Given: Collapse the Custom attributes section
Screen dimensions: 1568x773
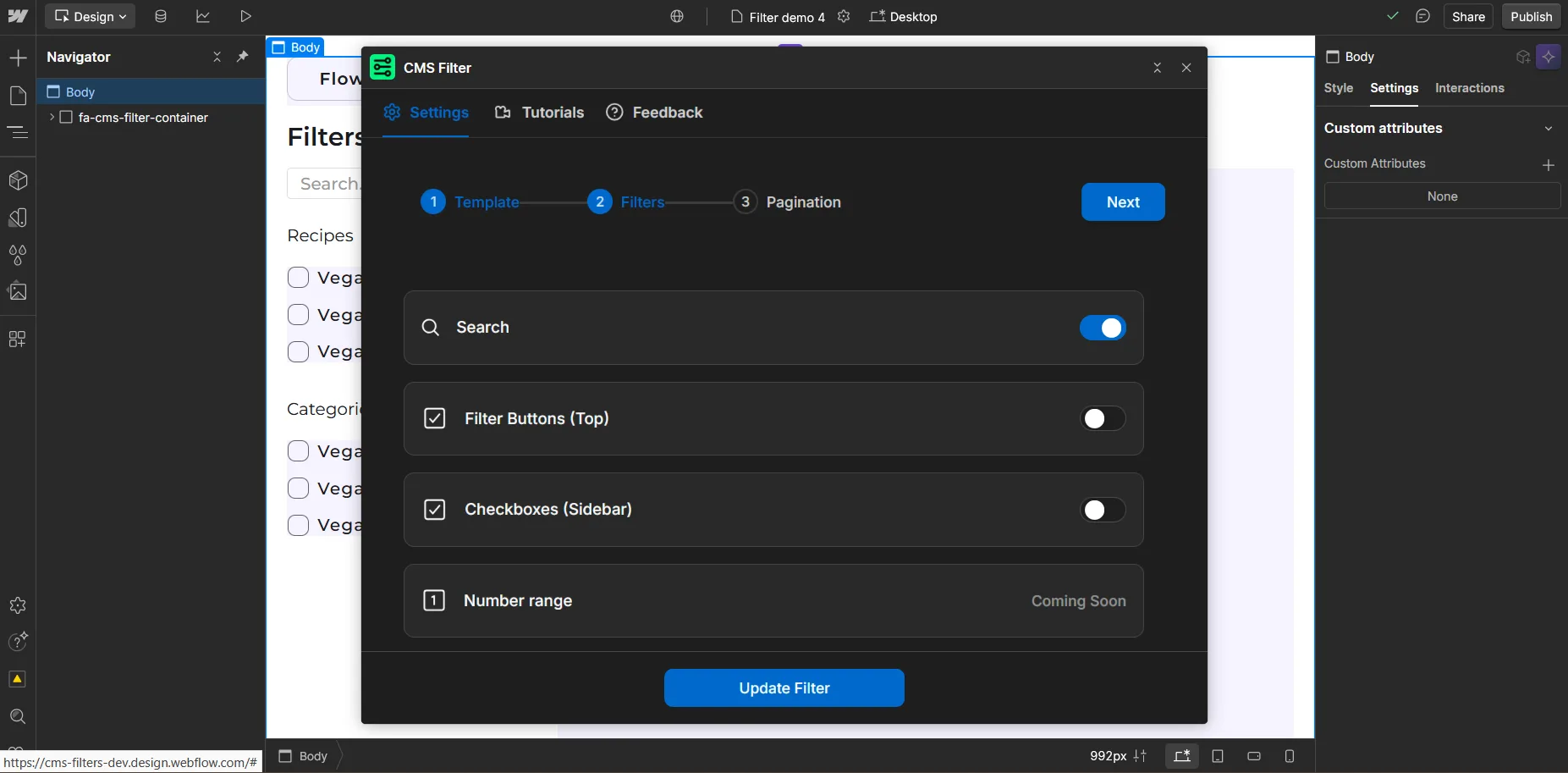Looking at the screenshot, I should (x=1549, y=129).
